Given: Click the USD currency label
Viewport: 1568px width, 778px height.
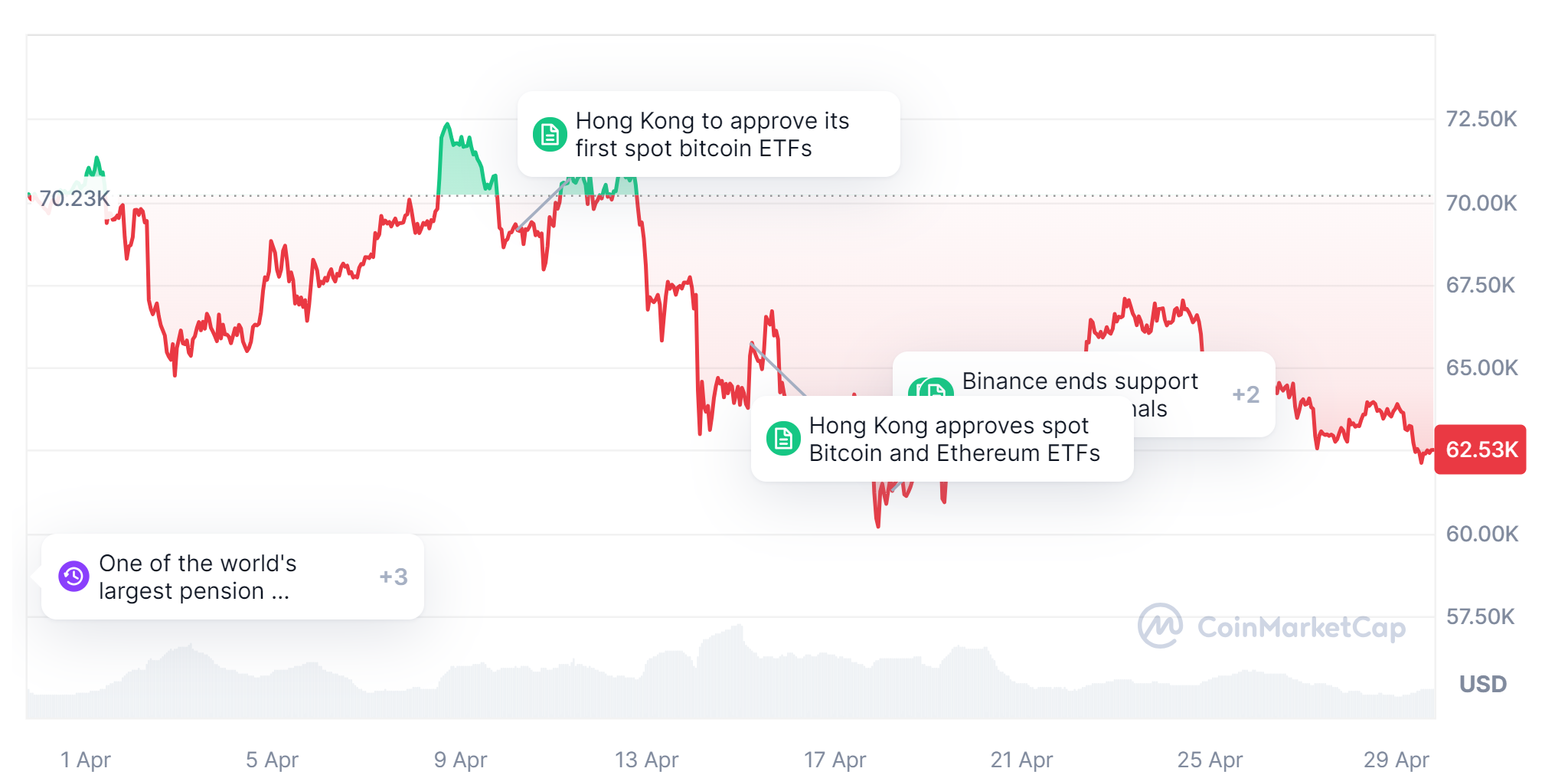Looking at the screenshot, I should [1482, 684].
